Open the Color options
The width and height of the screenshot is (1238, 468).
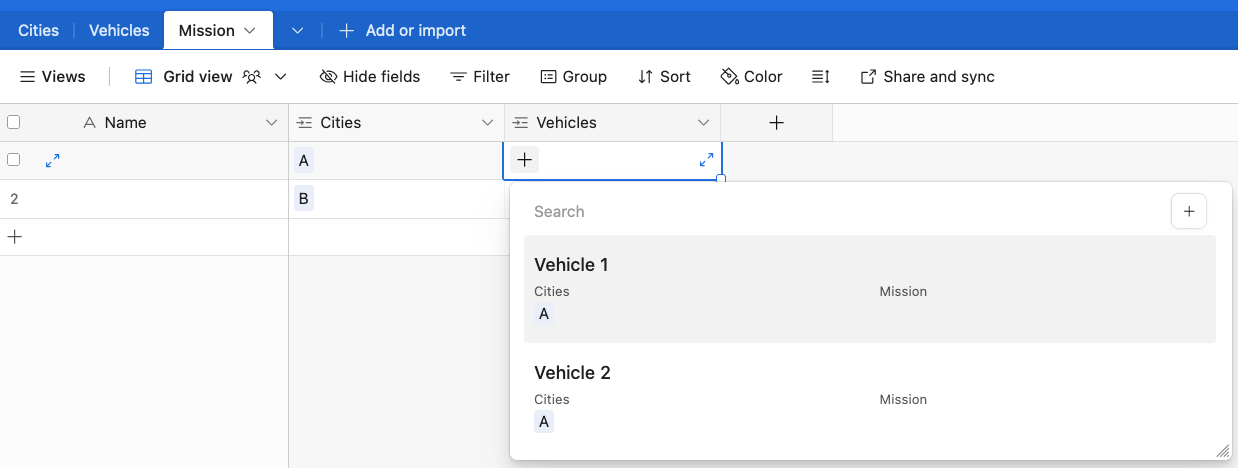(x=751, y=76)
